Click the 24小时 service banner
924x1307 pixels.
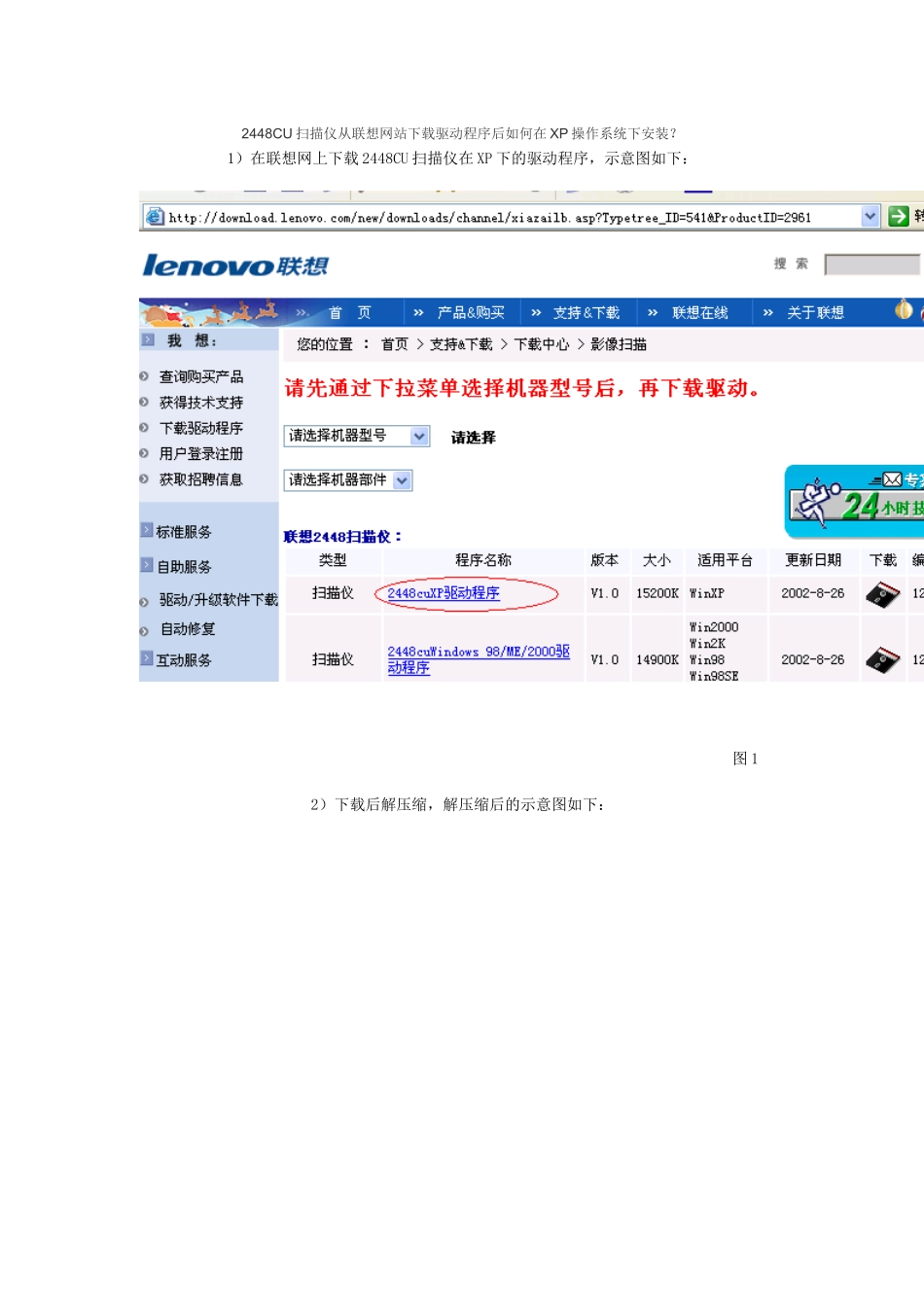[855, 501]
